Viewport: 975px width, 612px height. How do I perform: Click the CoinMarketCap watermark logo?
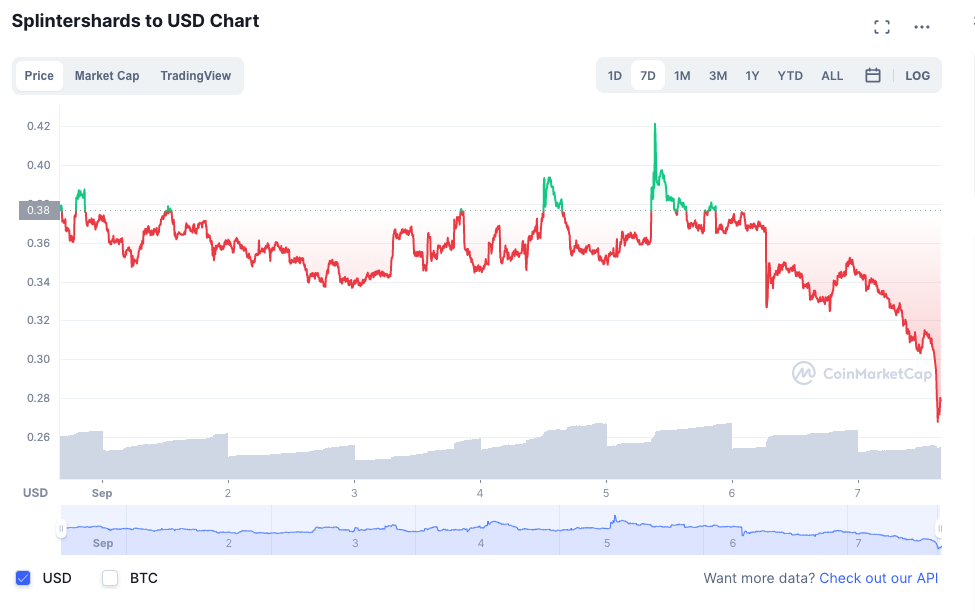[862, 374]
